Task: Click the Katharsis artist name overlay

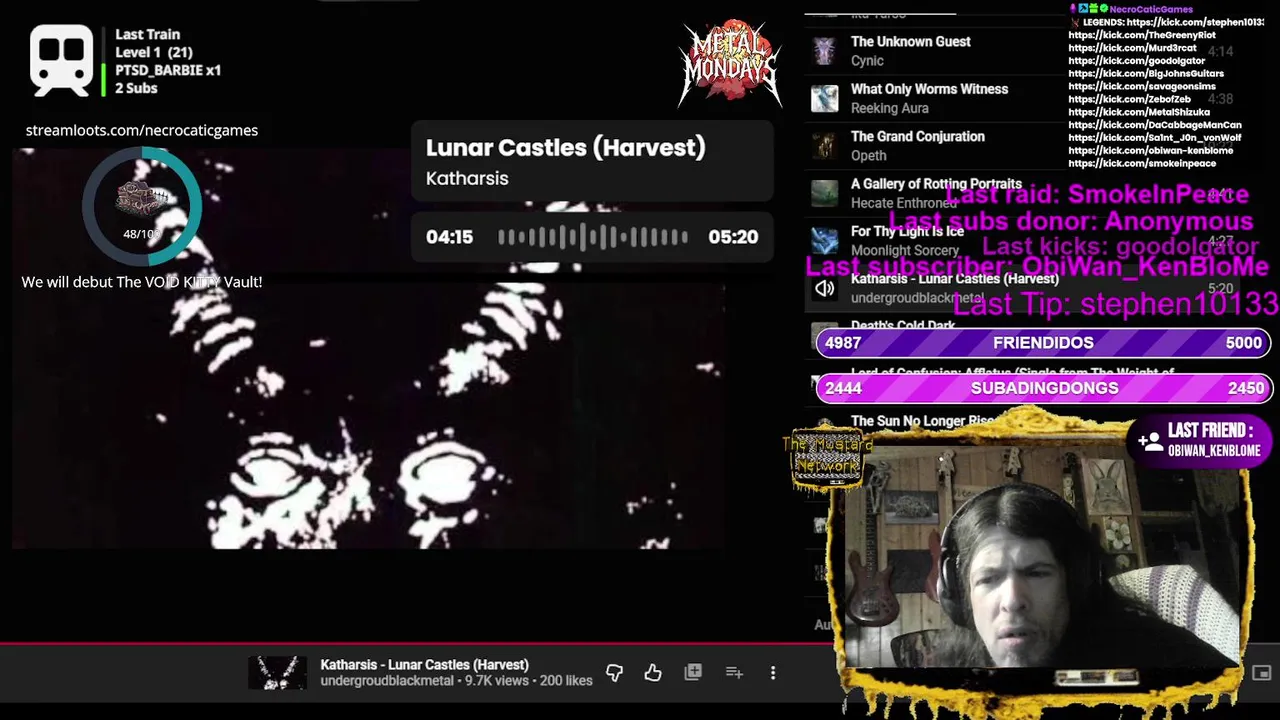Action: (467, 179)
